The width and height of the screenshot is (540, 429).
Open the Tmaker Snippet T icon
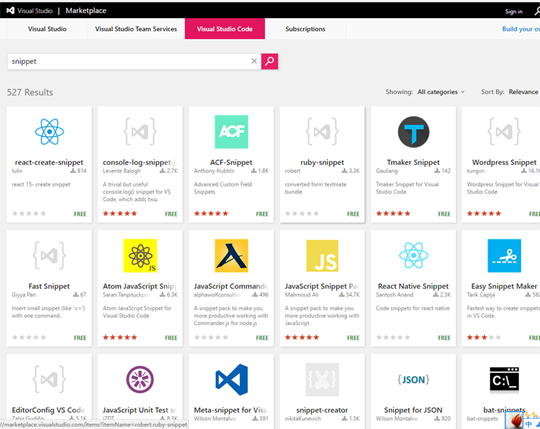[x=414, y=132]
